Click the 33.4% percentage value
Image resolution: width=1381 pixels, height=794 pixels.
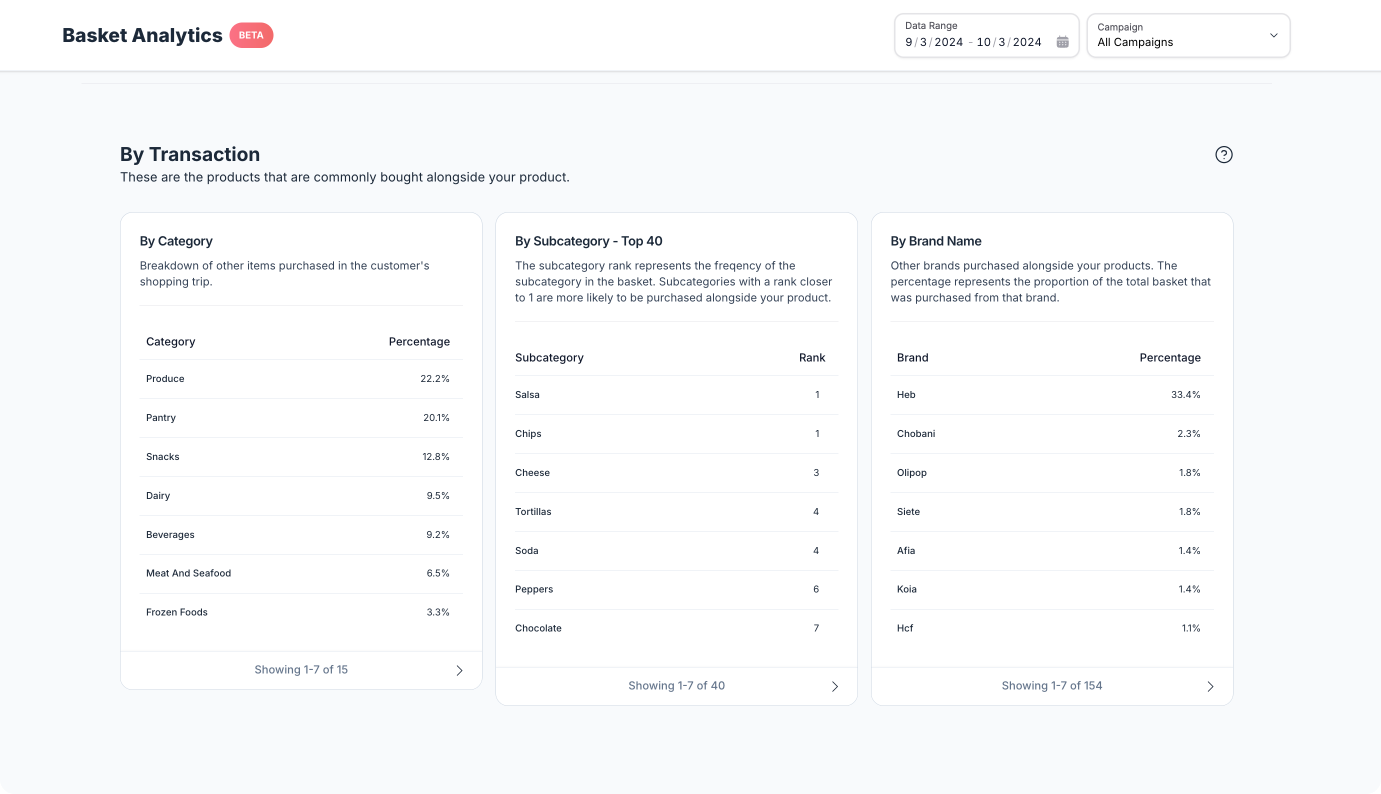tap(1186, 395)
